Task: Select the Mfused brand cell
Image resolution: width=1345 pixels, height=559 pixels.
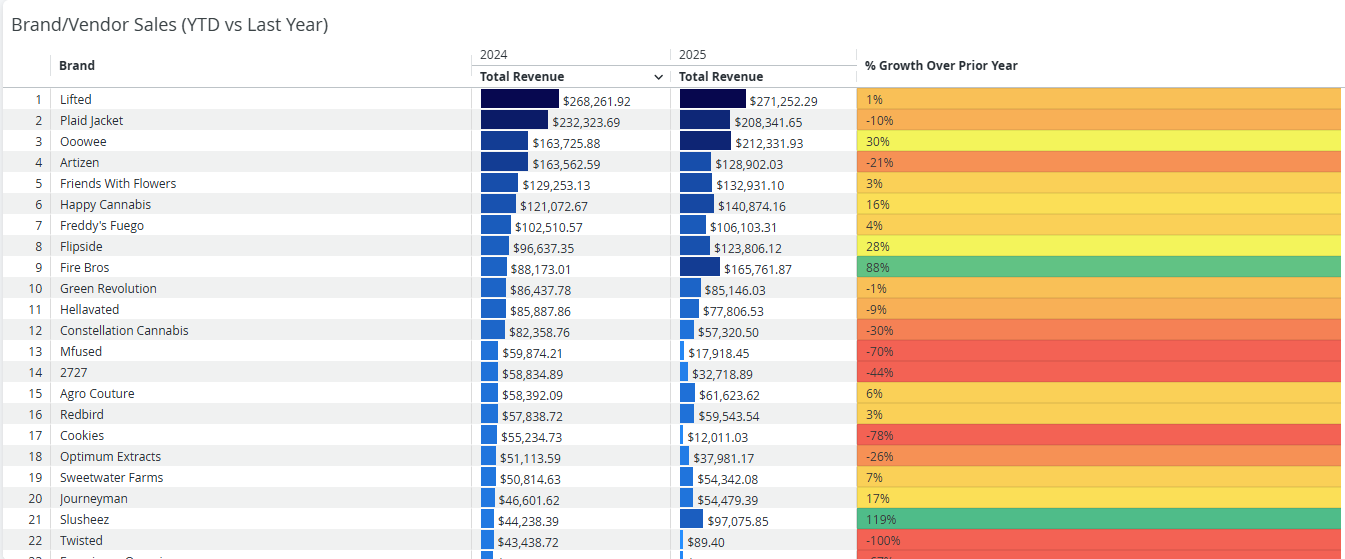Action: pyautogui.click(x=260, y=351)
